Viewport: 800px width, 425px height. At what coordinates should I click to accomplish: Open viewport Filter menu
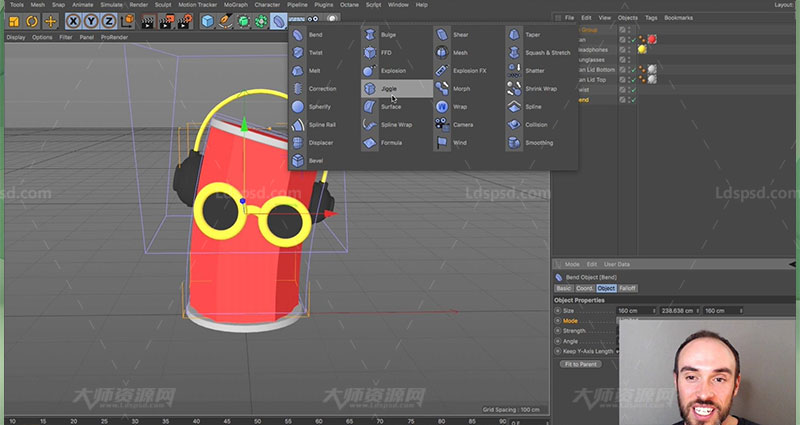66,37
